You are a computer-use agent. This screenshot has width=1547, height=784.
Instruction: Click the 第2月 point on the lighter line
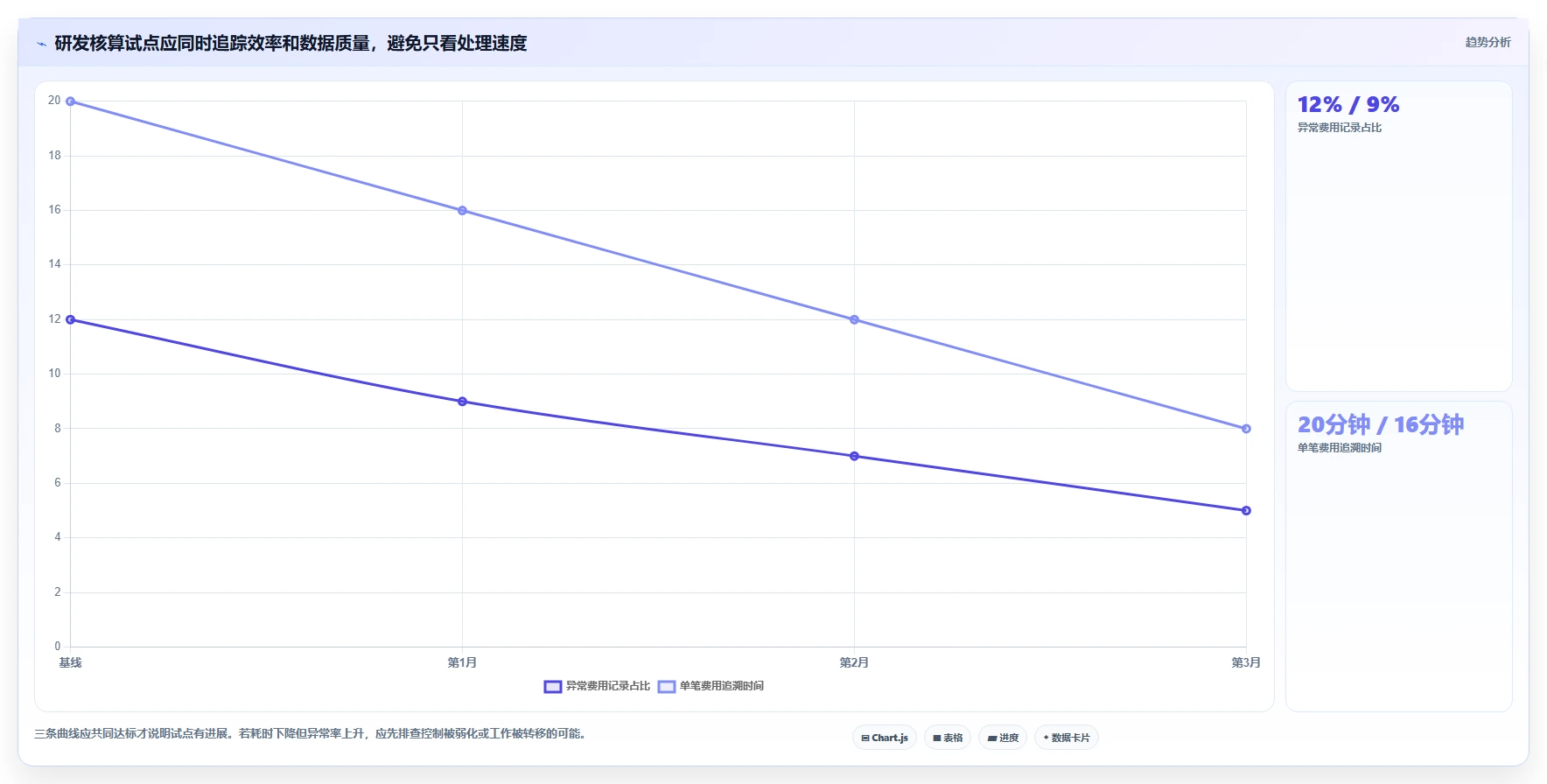pos(855,320)
